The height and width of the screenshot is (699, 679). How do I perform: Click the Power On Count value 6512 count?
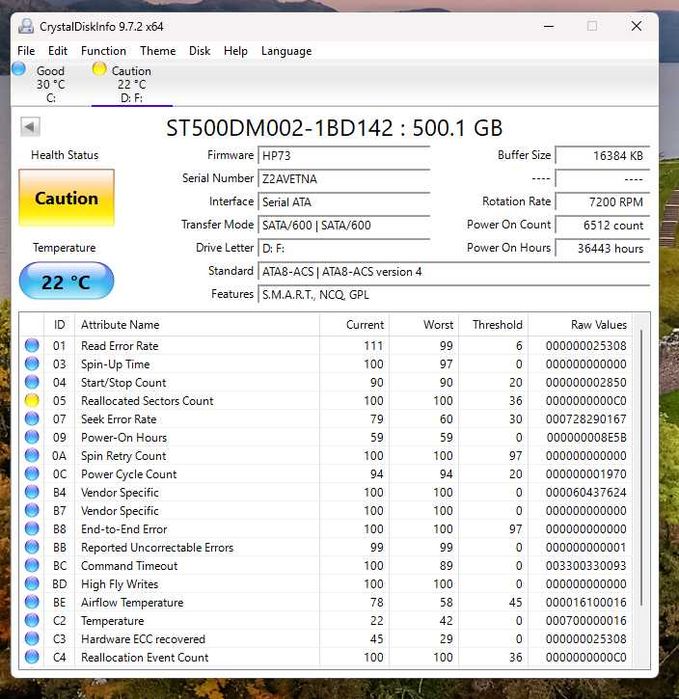pos(602,225)
